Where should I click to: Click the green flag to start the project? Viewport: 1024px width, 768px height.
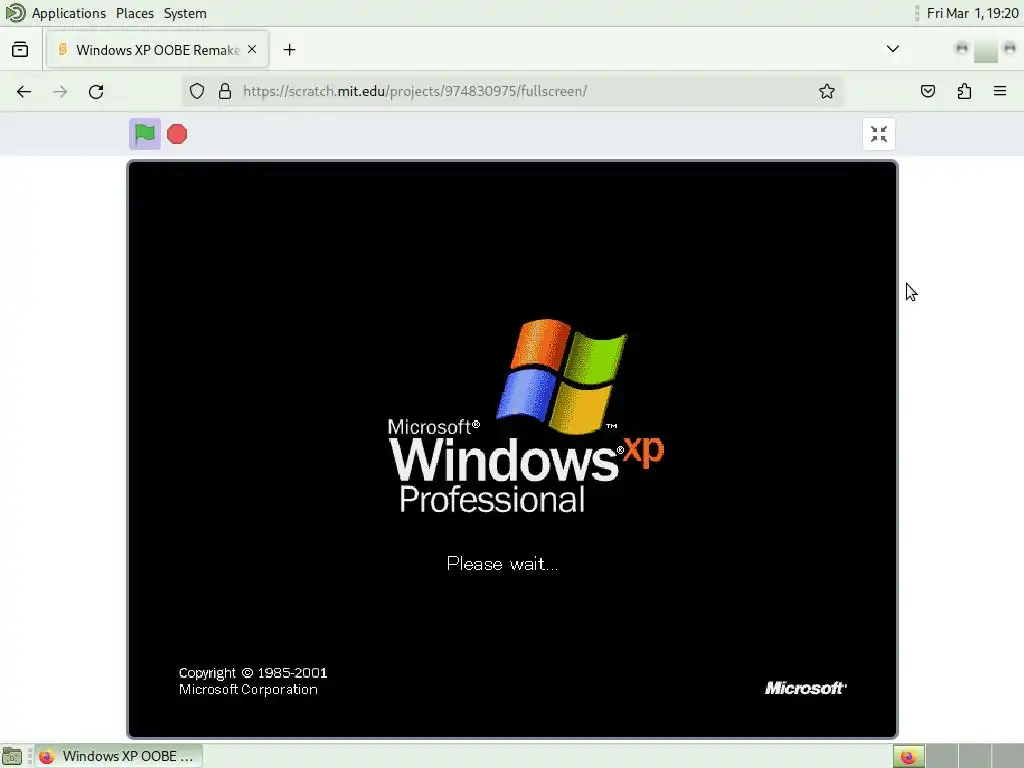point(144,134)
